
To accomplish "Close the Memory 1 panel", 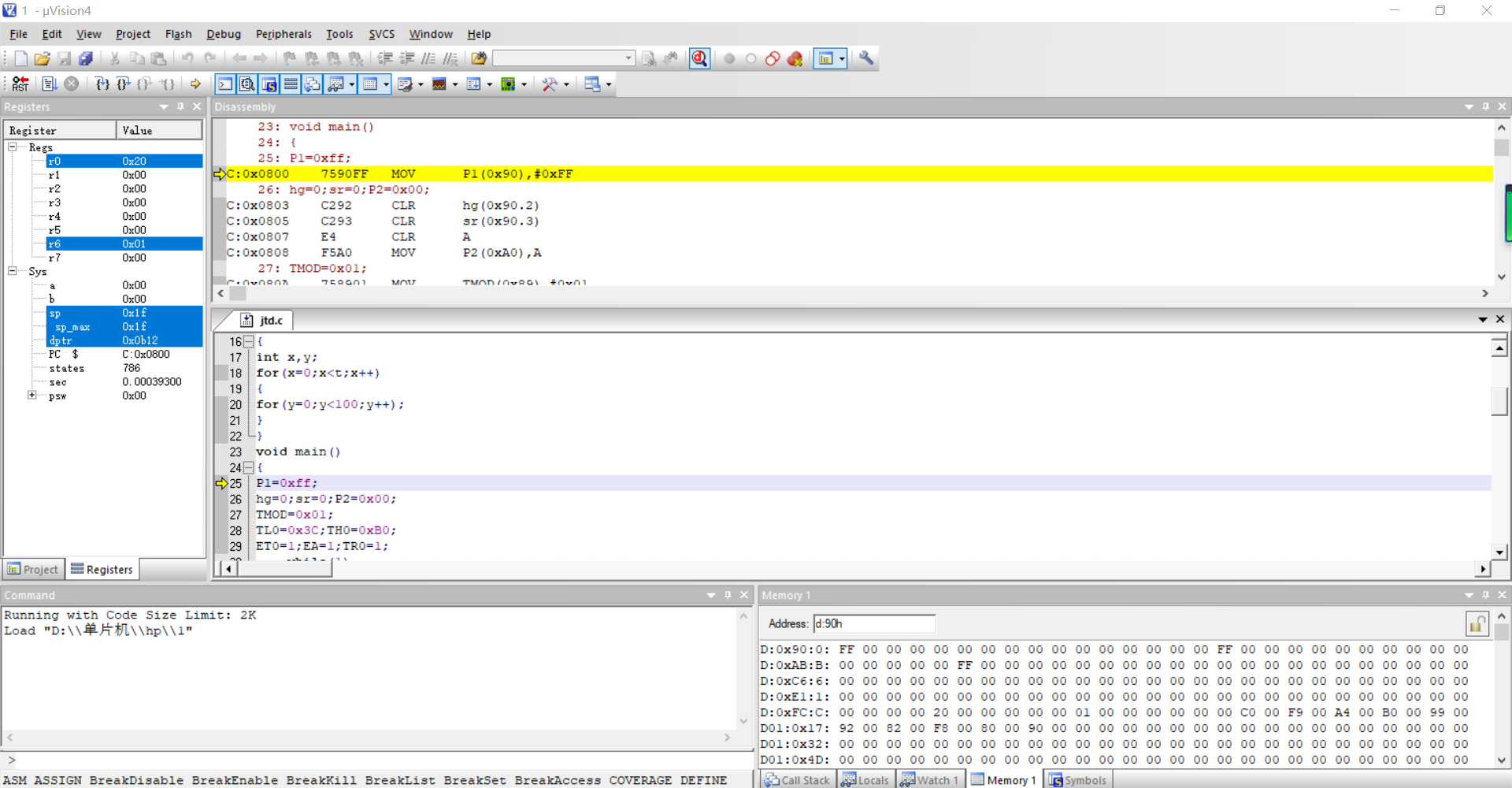I will click(1502, 595).
